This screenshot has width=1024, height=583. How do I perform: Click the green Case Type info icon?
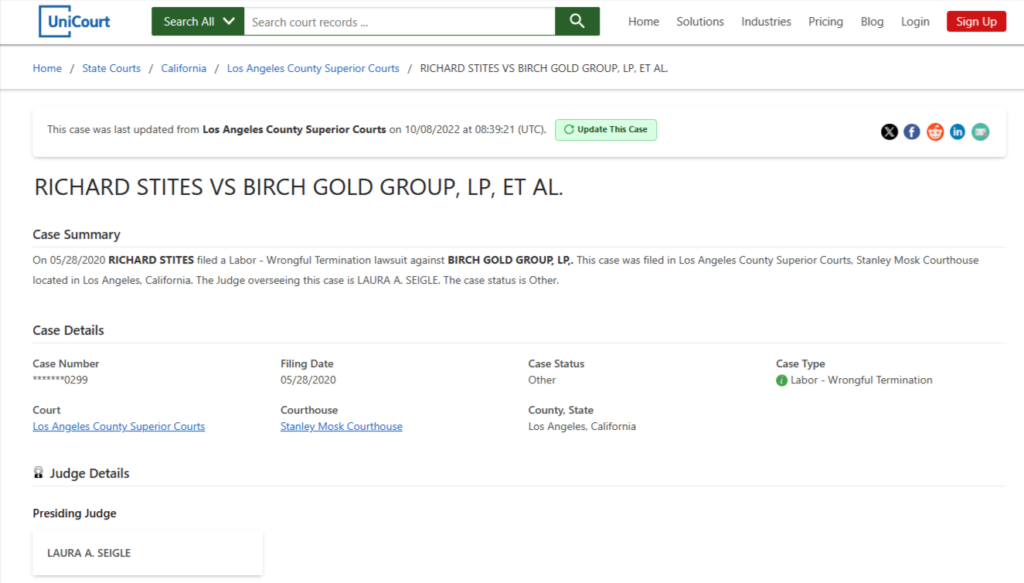(781, 381)
